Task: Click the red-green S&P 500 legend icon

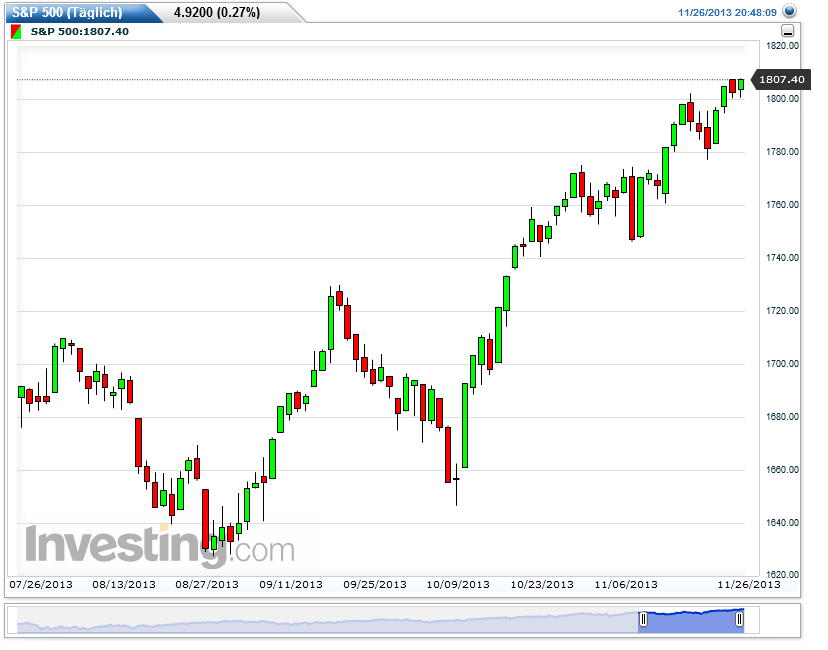Action: pyautogui.click(x=16, y=32)
